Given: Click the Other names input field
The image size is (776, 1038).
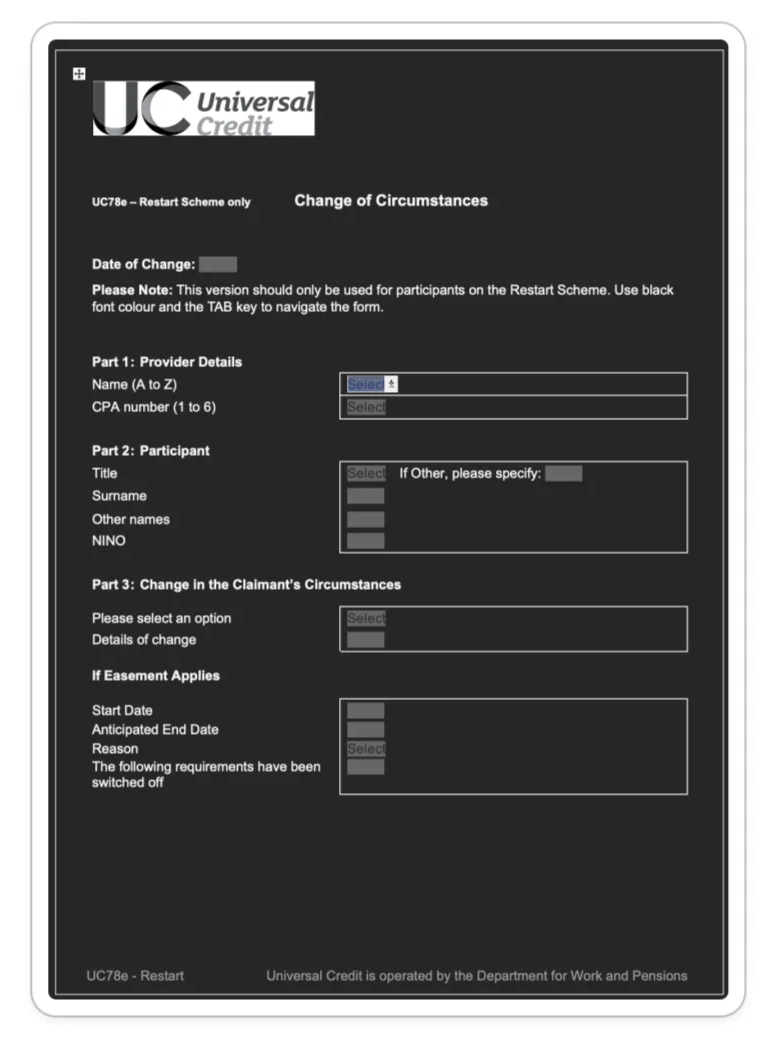Looking at the screenshot, I should (x=365, y=519).
